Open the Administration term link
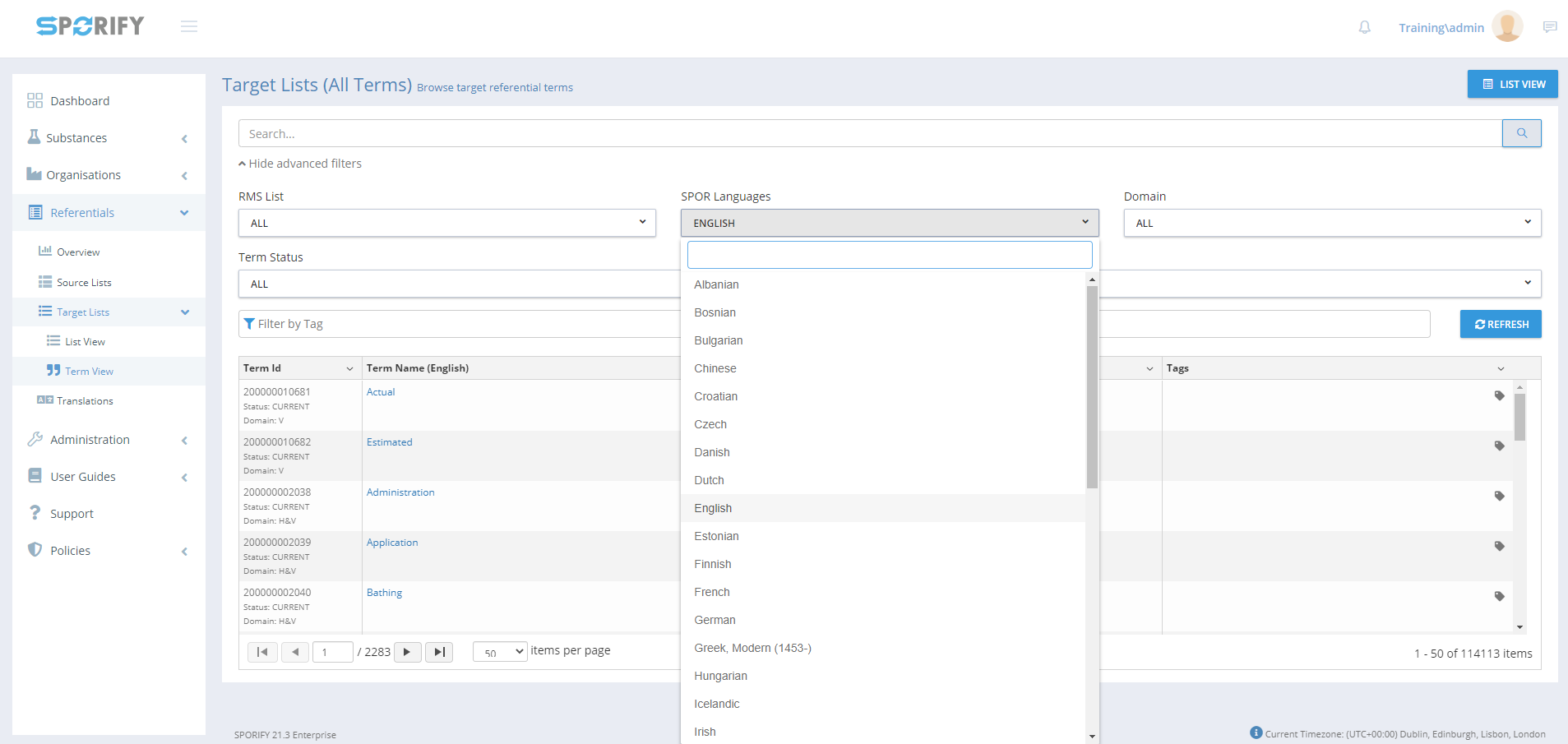This screenshot has width=1568, height=744. 400,492
